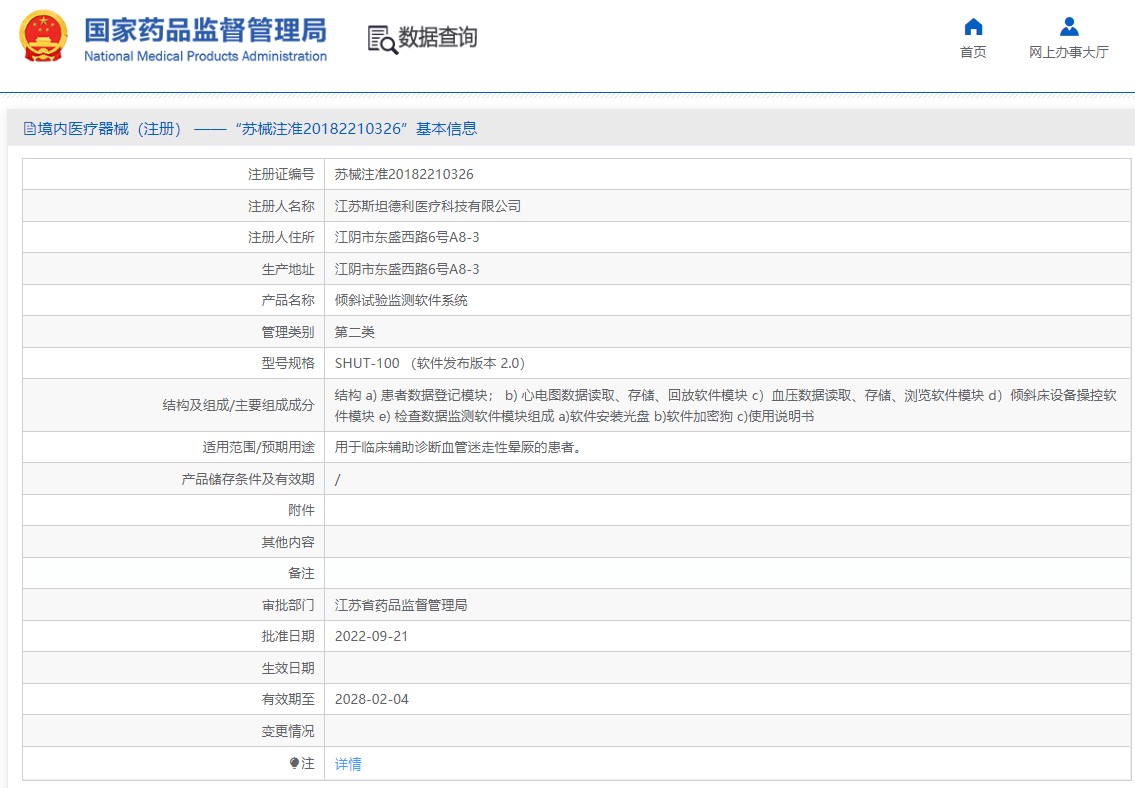Click the 审批部门 row label

(288, 605)
